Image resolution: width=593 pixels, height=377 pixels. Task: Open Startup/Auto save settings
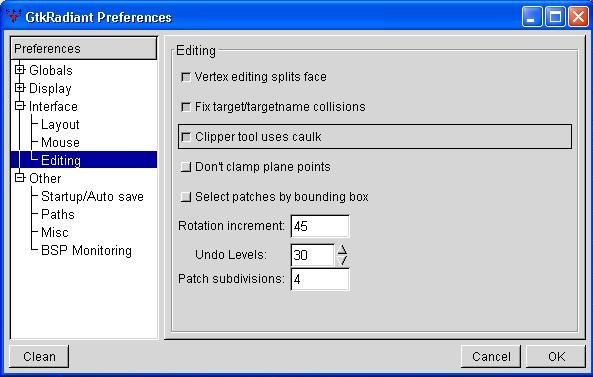pyautogui.click(x=92, y=197)
